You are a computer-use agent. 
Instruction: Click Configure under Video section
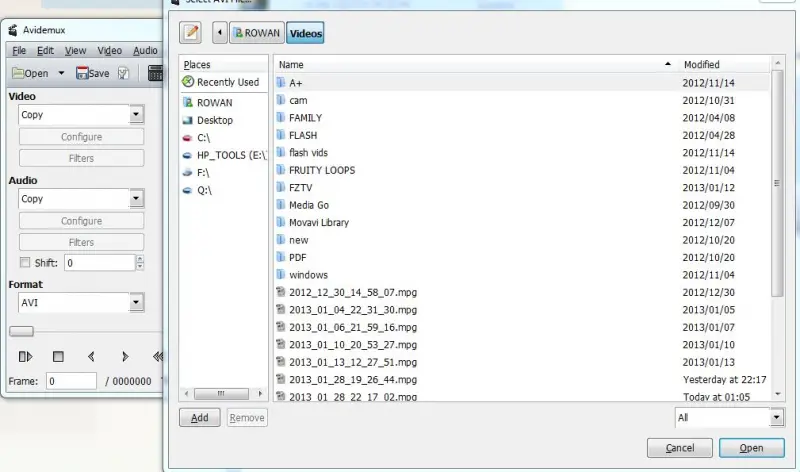82,137
